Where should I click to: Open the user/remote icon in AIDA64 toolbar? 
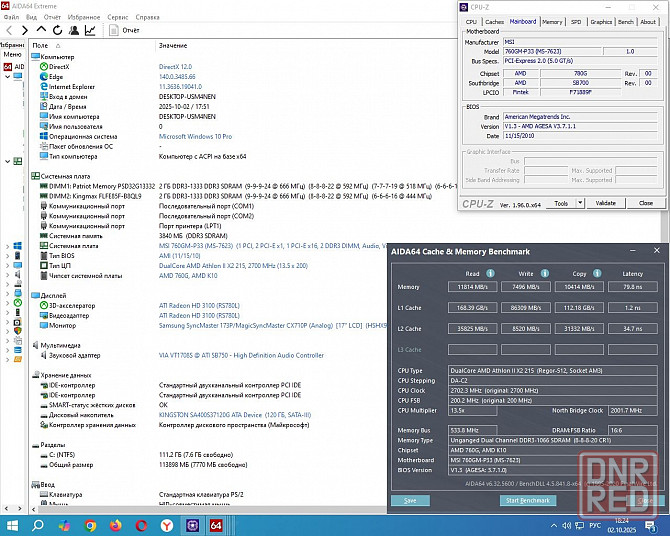coord(72,31)
